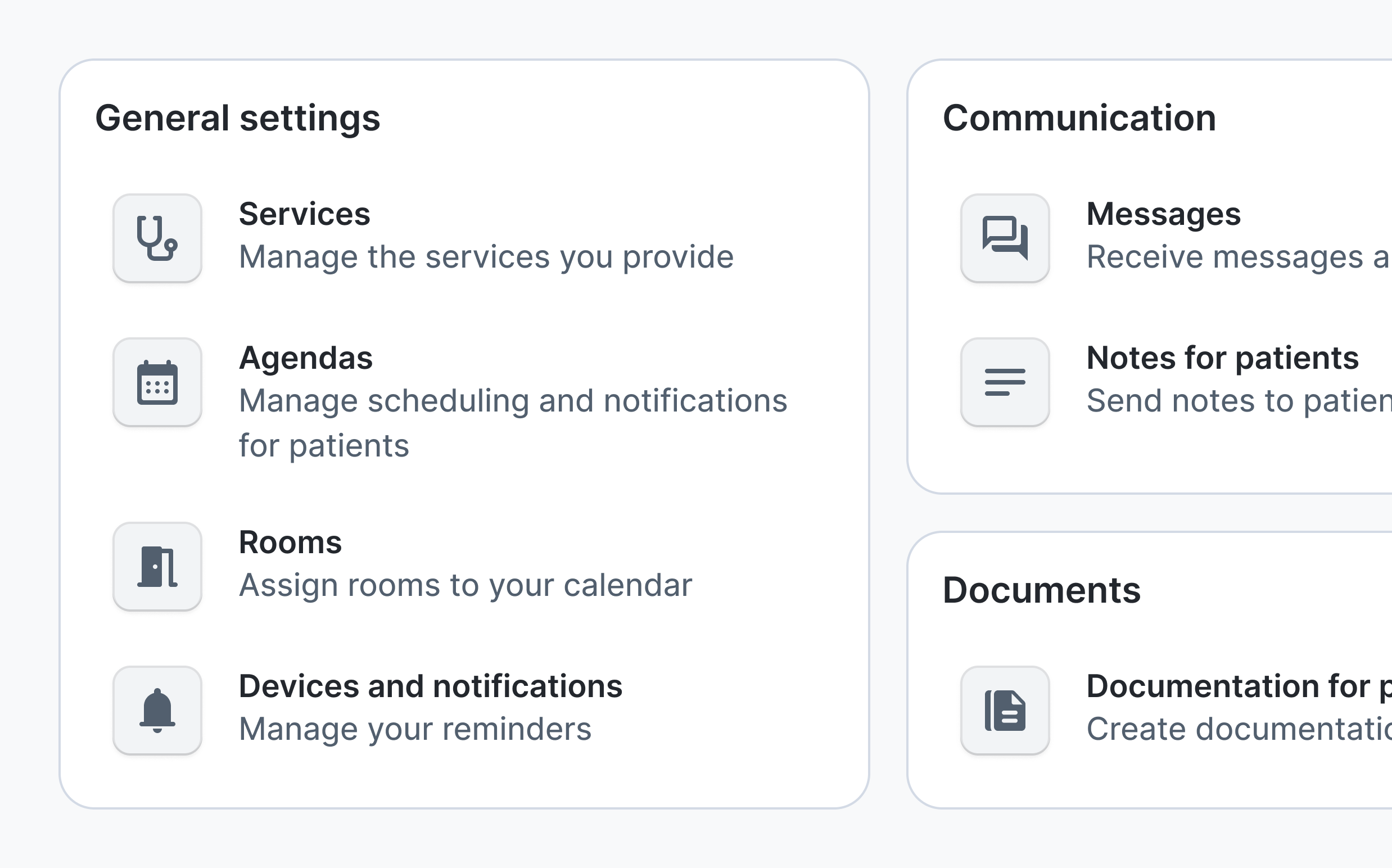Open the Agendas title link

coord(305,358)
